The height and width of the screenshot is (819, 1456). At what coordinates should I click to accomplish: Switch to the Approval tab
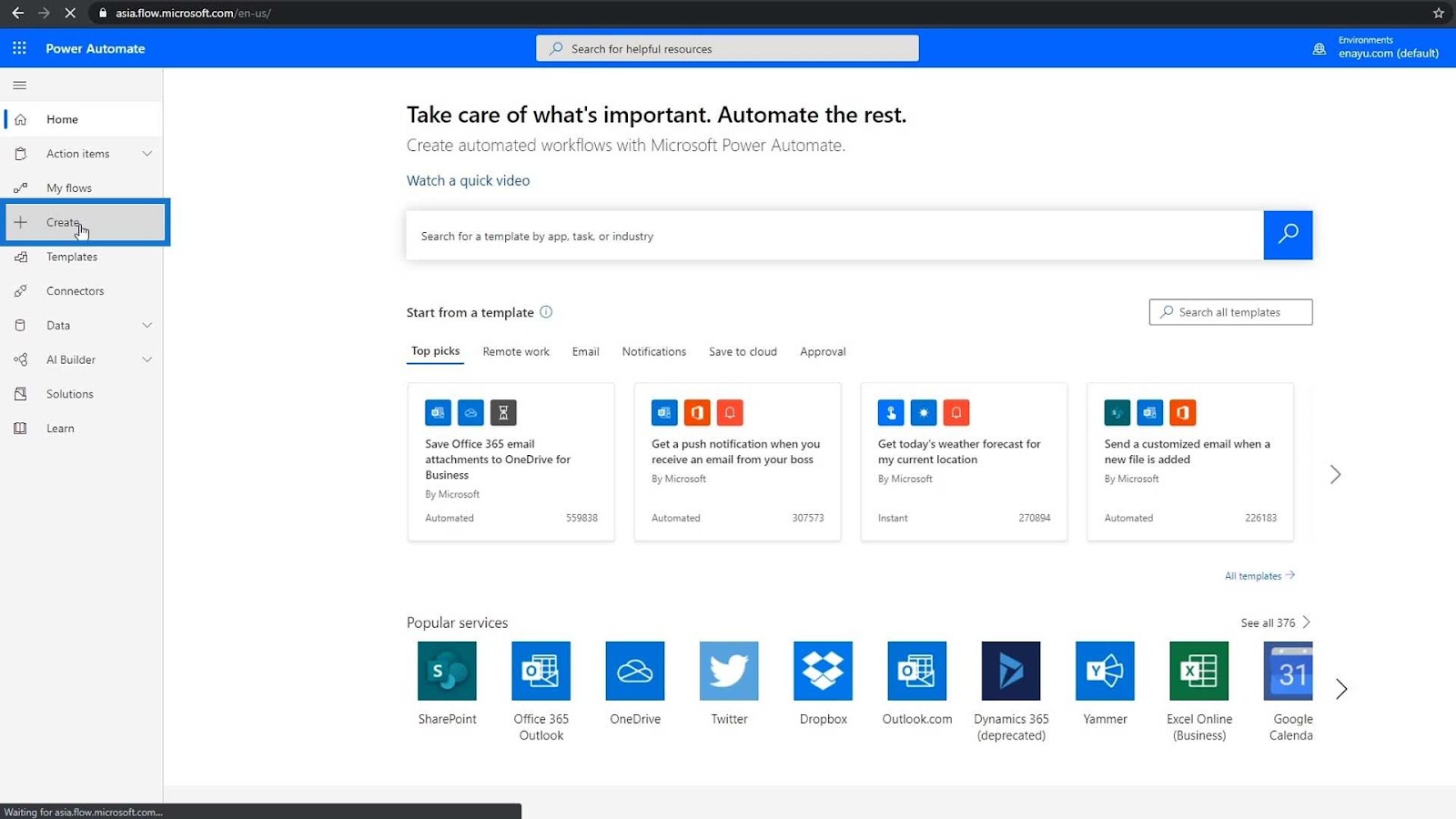(823, 351)
